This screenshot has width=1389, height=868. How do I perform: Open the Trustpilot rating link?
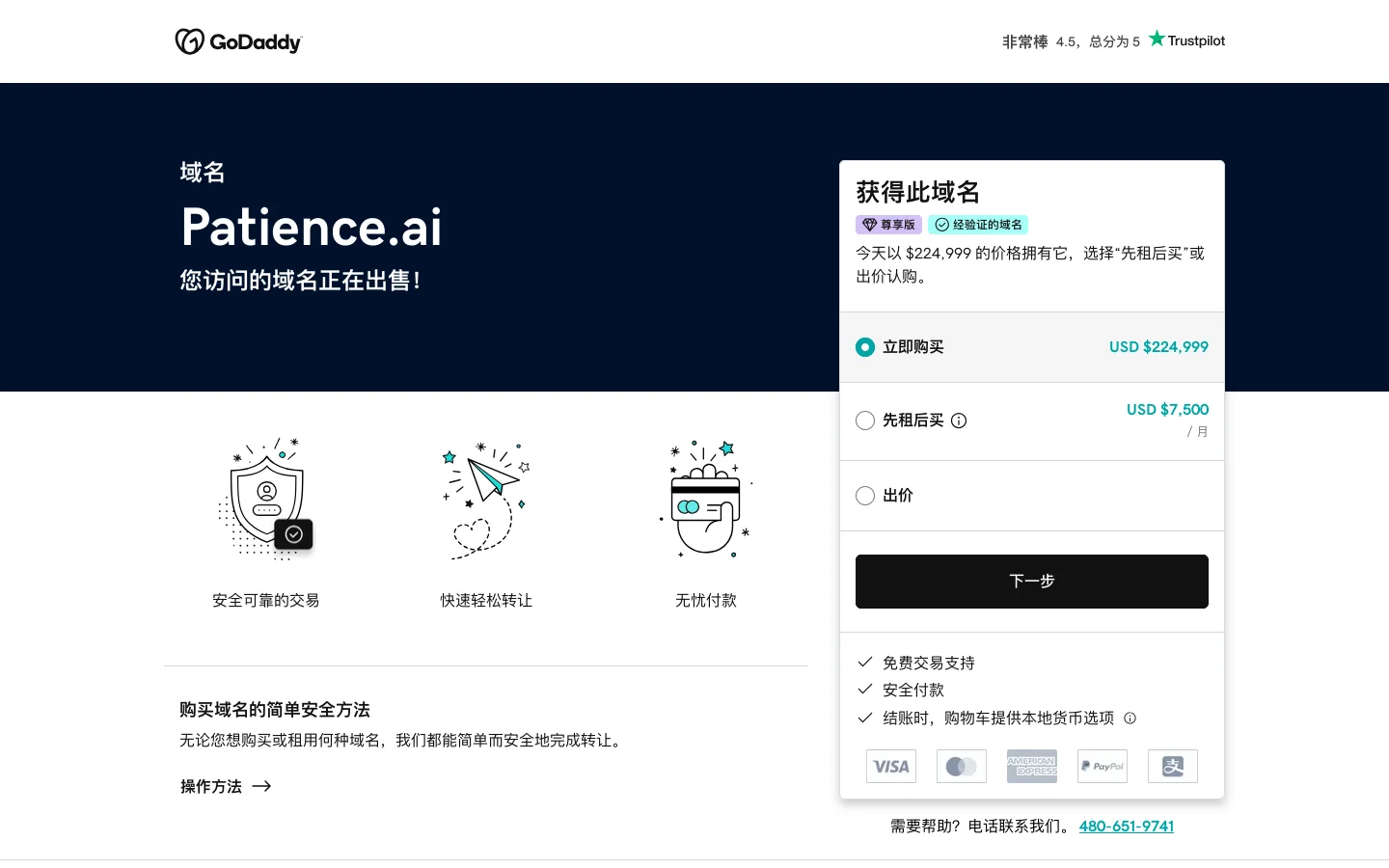point(1113,41)
